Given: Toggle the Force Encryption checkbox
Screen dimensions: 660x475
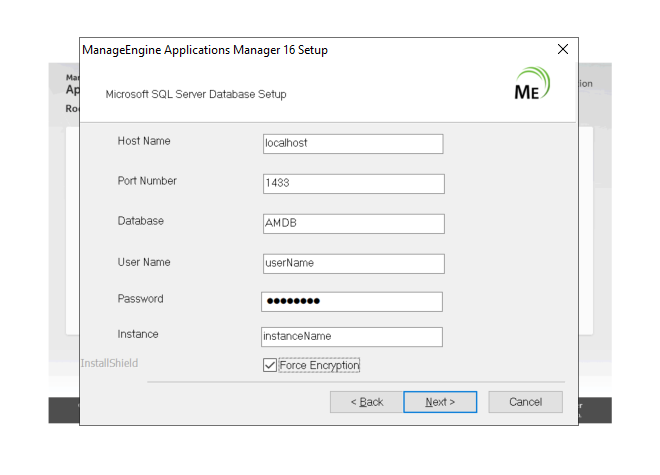Looking at the screenshot, I should (270, 366).
